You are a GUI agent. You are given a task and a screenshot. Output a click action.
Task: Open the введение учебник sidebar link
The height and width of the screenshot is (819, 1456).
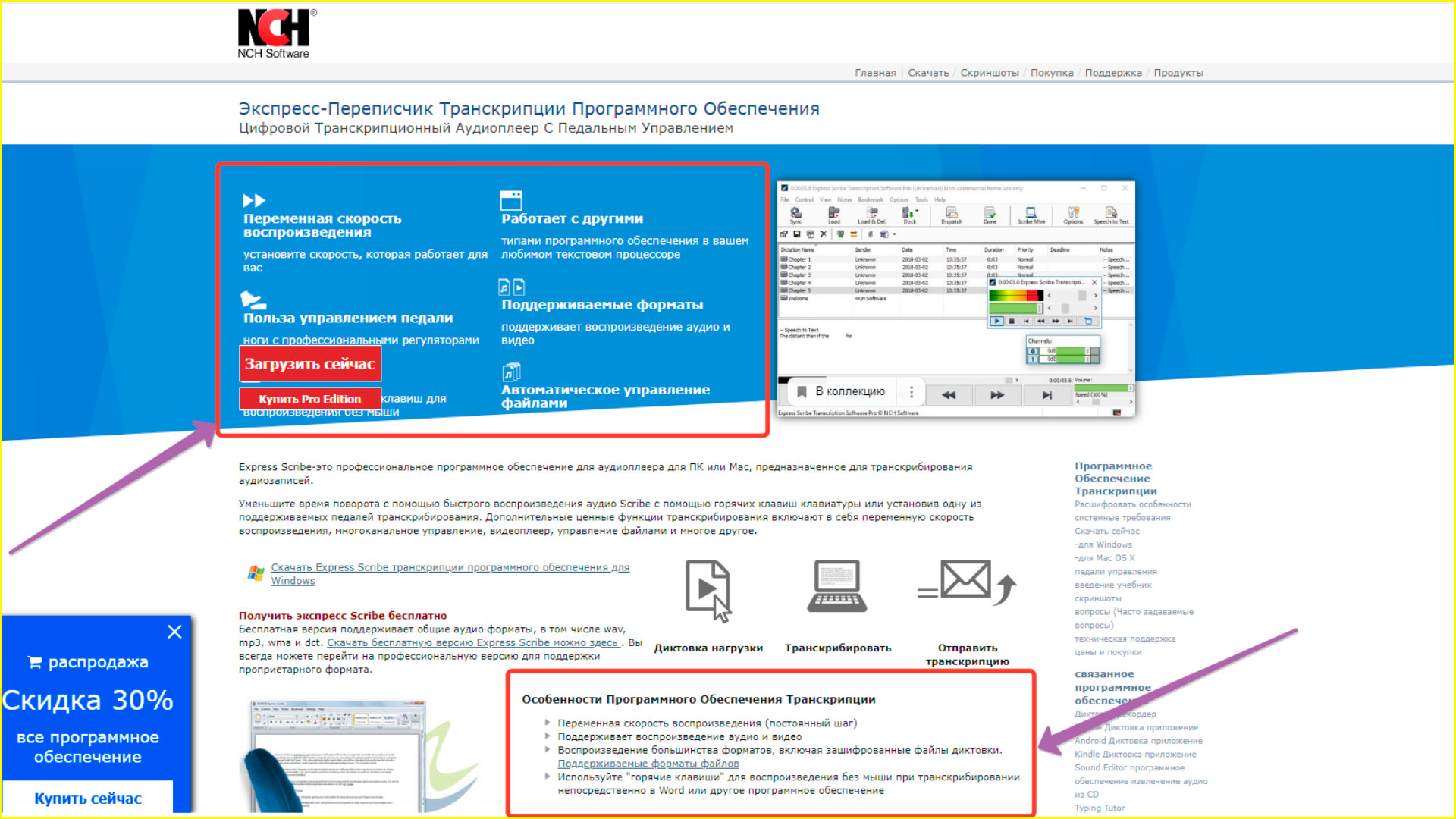pos(1113,585)
